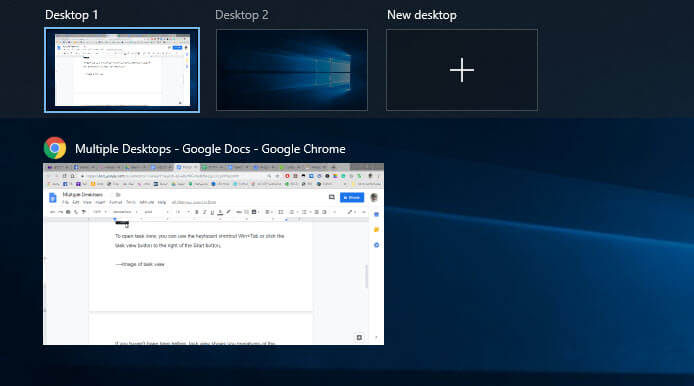Switch to the Desktop 2 thumbnail
This screenshot has height=386, width=694.
(x=292, y=70)
